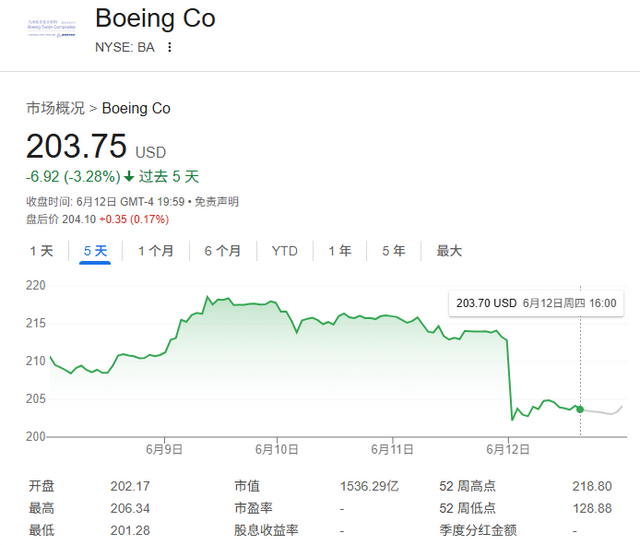Viewport: 640px width, 545px height.
Task: Select the 最大 range tab
Action: coord(449,251)
